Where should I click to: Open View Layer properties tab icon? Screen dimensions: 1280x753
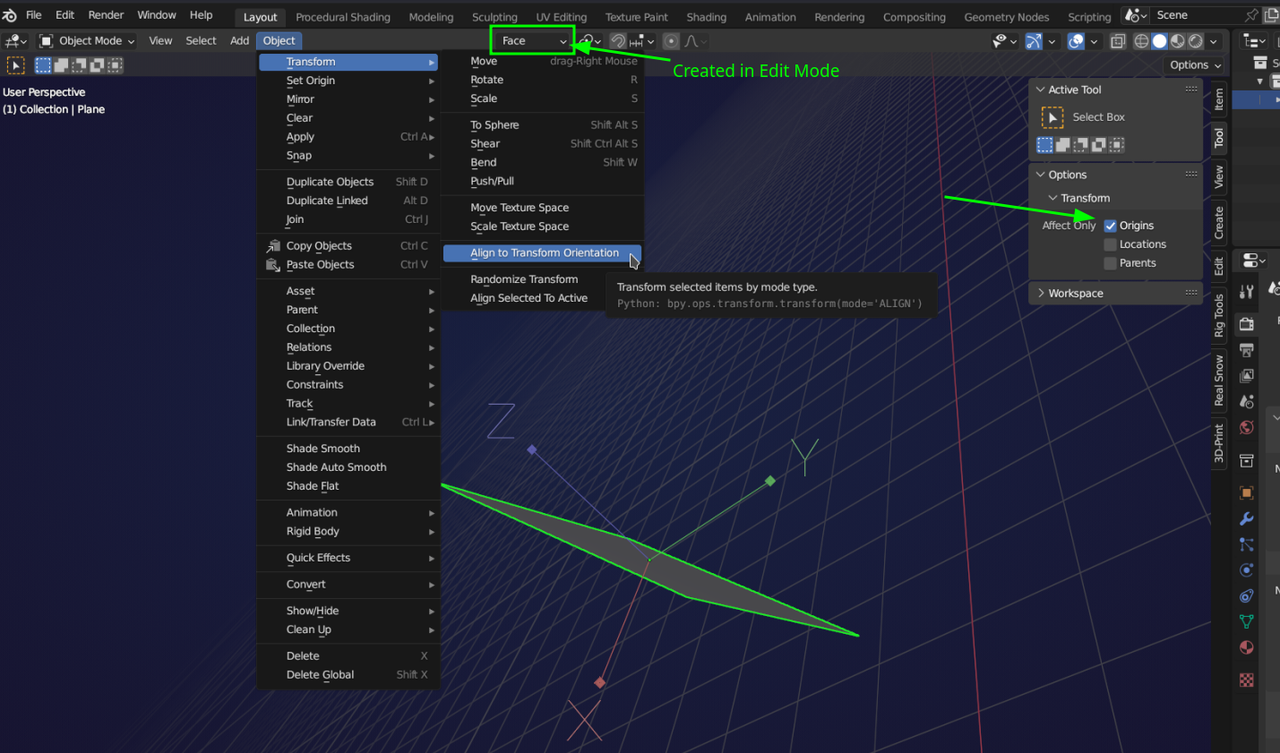coord(1246,376)
